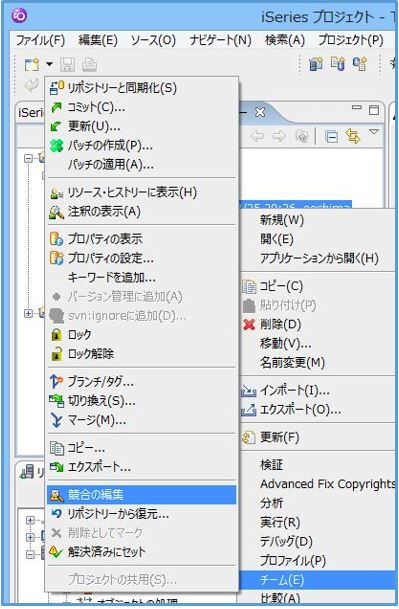Click the Print toolbar icon

coord(89,64)
